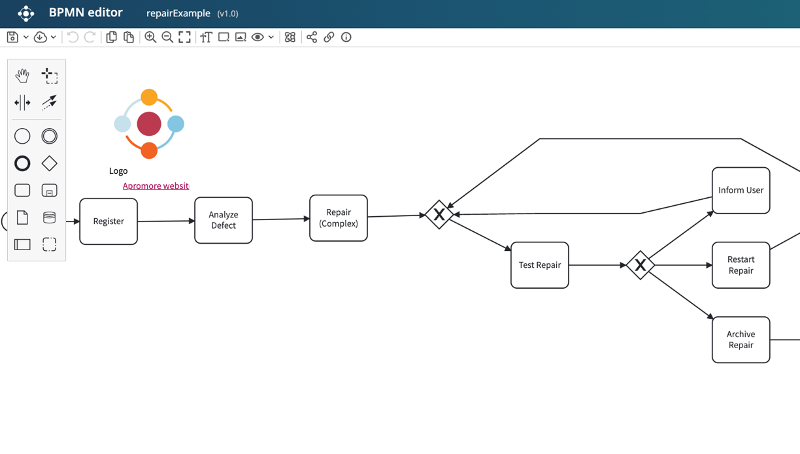
Task: Click the zoom in magnifier
Action: tap(150, 37)
